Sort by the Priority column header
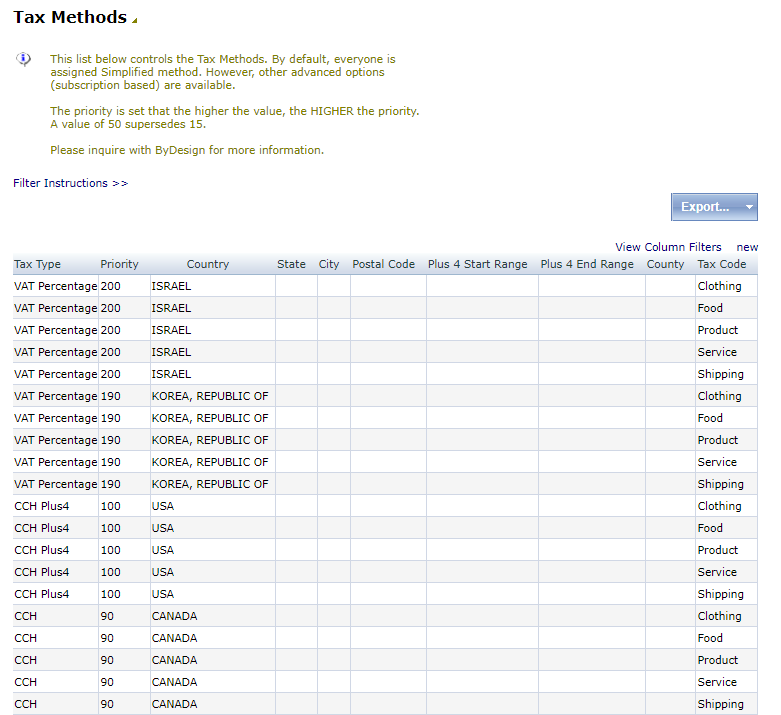The width and height of the screenshot is (781, 715). [x=119, y=264]
